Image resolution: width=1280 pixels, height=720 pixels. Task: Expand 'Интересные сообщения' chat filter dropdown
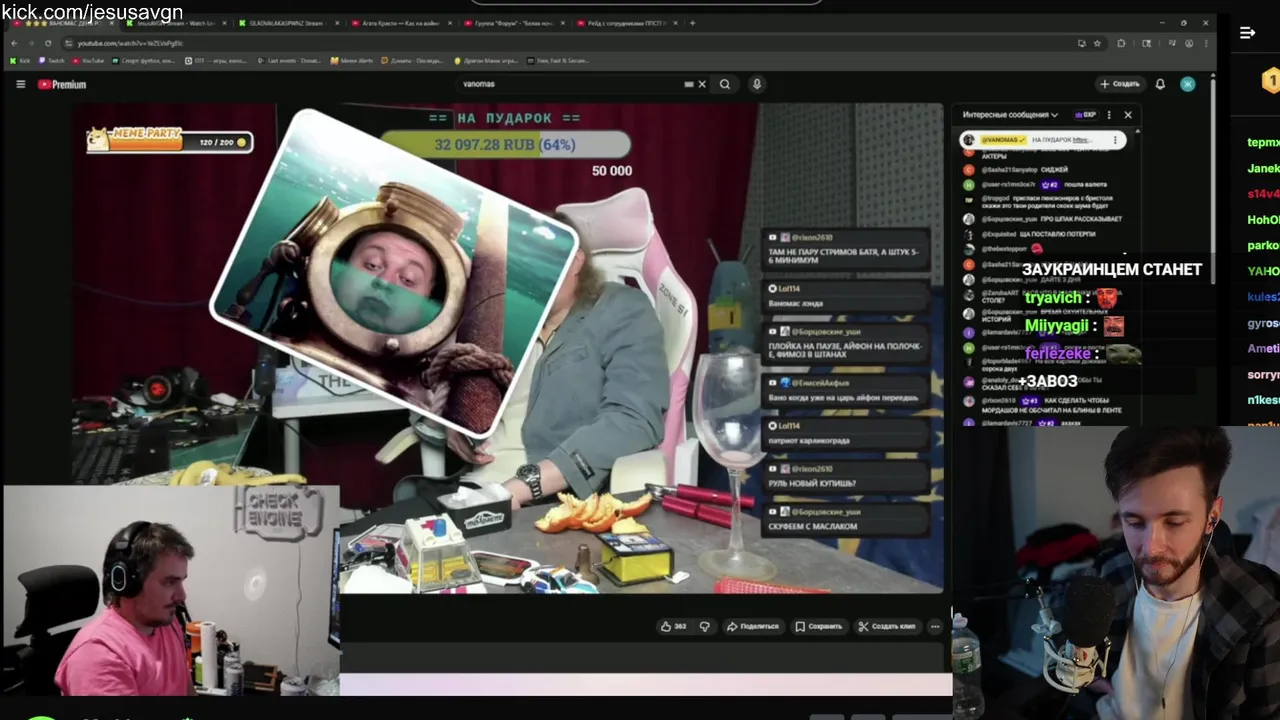click(x=1010, y=114)
